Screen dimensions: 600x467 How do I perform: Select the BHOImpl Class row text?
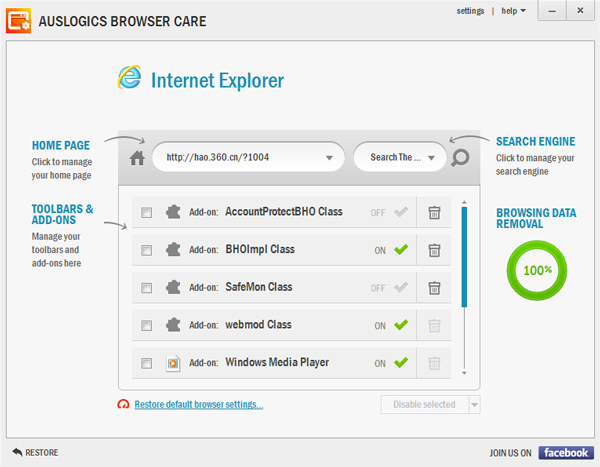pyautogui.click(x=260, y=250)
